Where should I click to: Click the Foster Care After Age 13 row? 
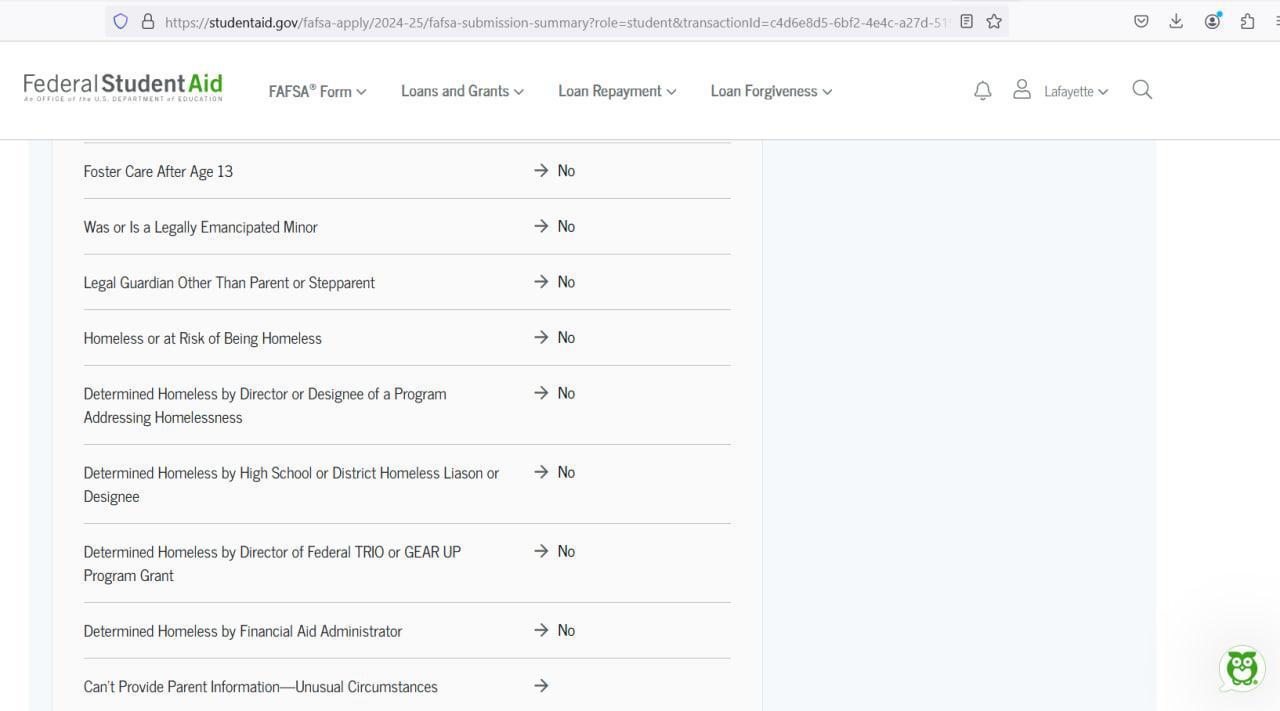tap(158, 171)
